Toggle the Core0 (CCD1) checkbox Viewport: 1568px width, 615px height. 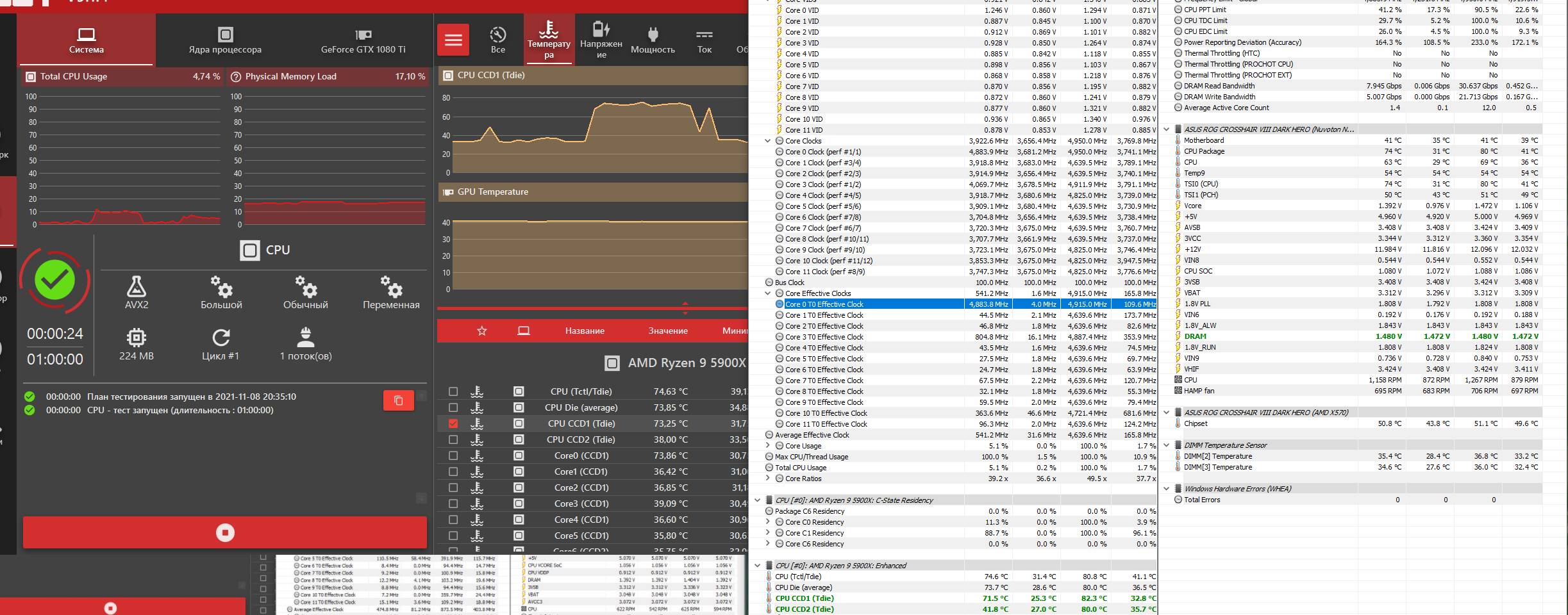453,455
